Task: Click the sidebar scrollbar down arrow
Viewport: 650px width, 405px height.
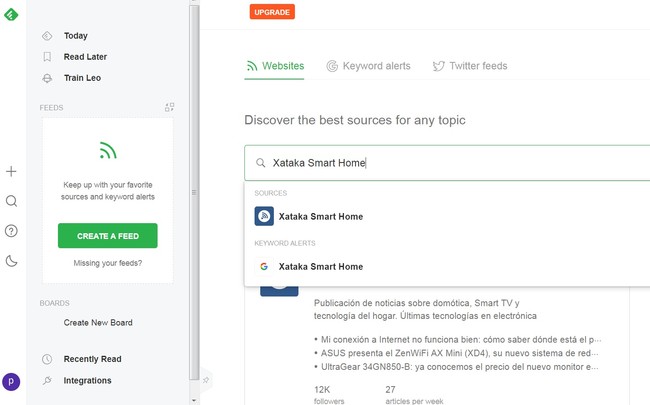Action: [x=194, y=400]
